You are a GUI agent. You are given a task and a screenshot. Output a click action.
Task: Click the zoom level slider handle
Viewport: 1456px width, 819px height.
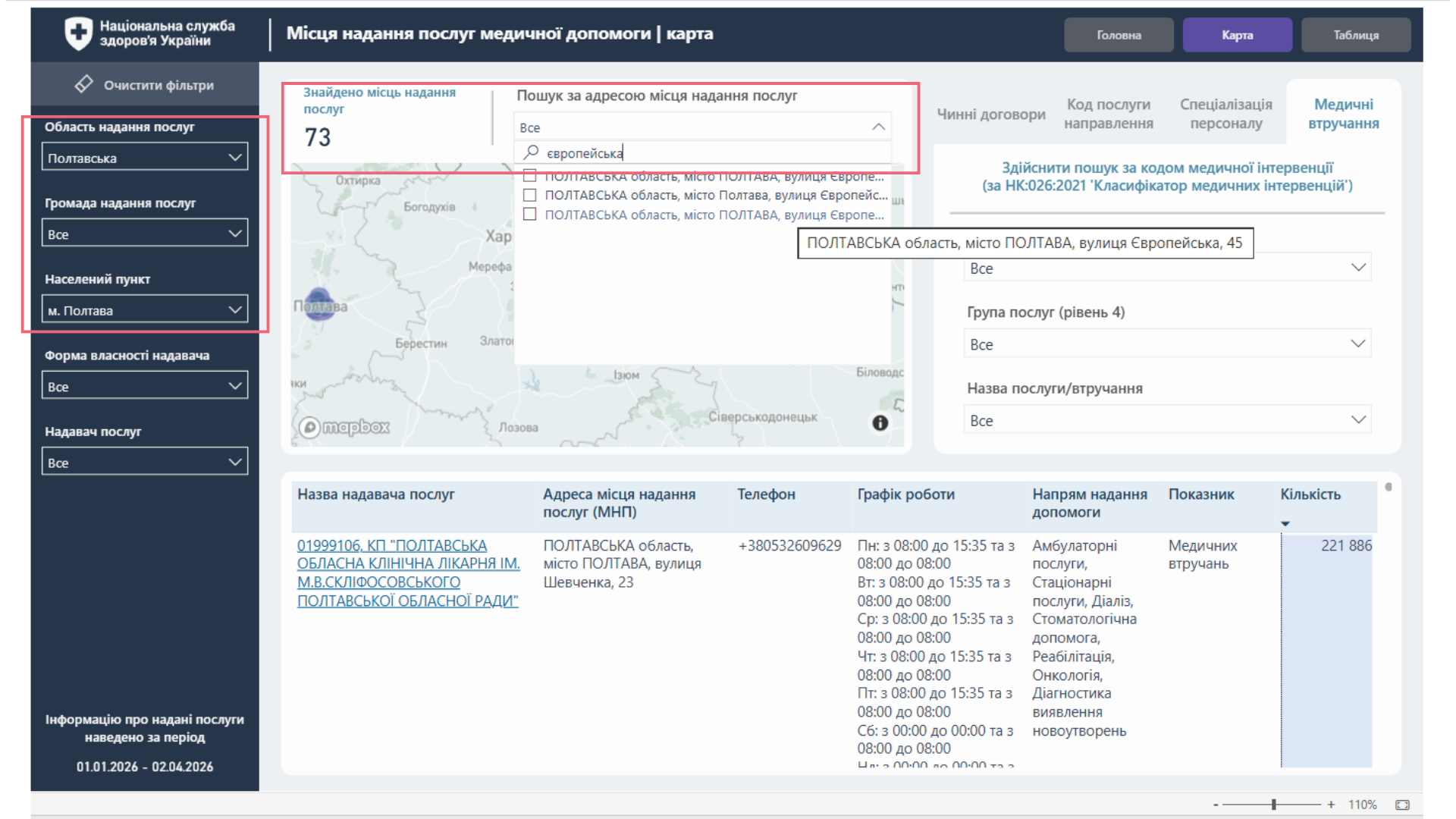point(1274,805)
